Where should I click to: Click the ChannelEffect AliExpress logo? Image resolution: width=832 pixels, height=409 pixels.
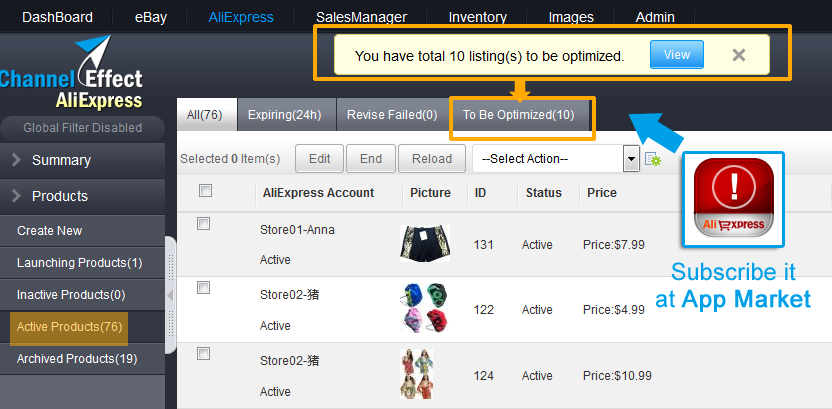coord(72,73)
